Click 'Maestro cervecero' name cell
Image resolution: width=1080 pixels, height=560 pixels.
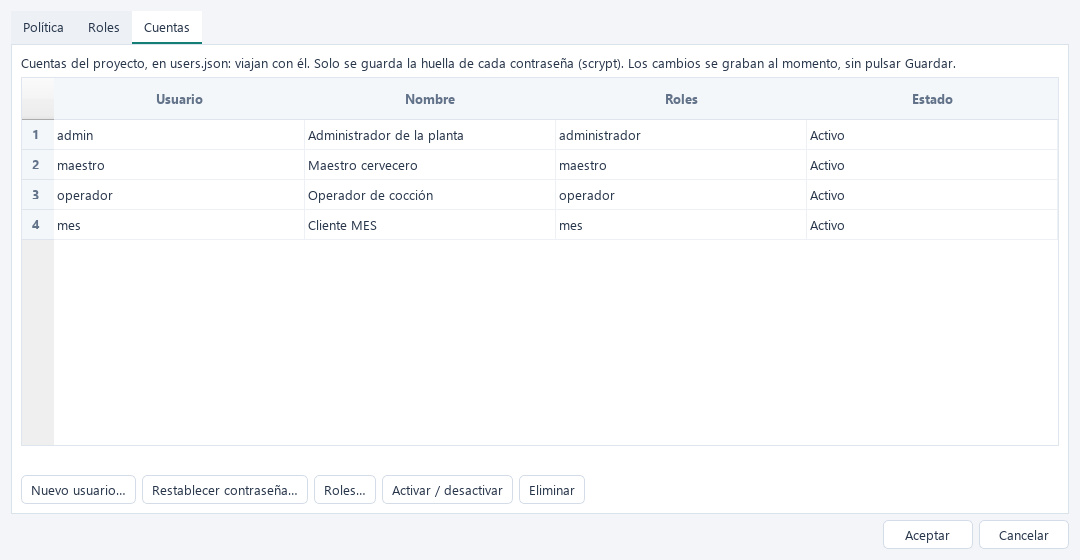coord(430,165)
